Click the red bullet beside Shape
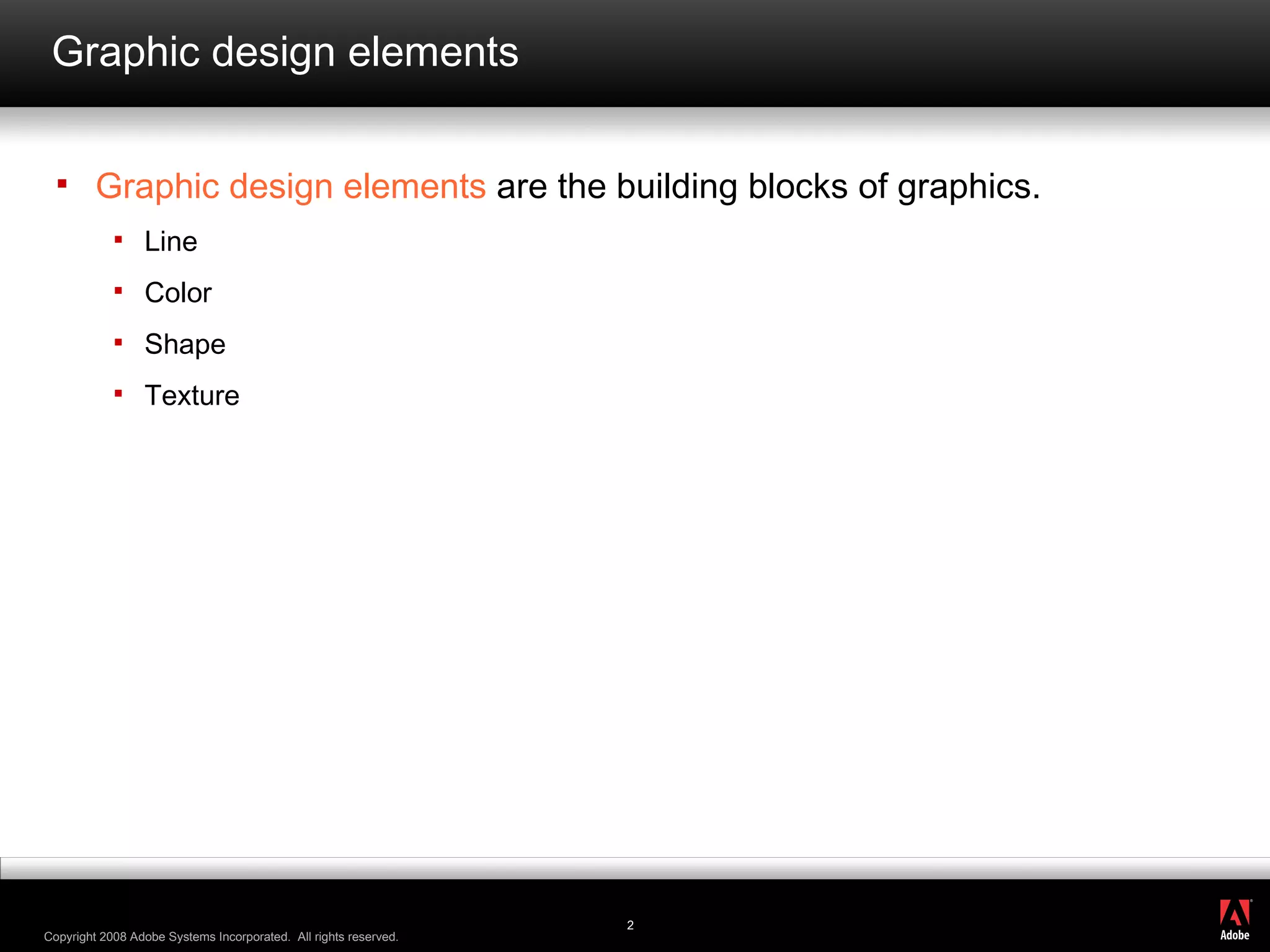Viewport: 1270px width, 952px height. [118, 342]
